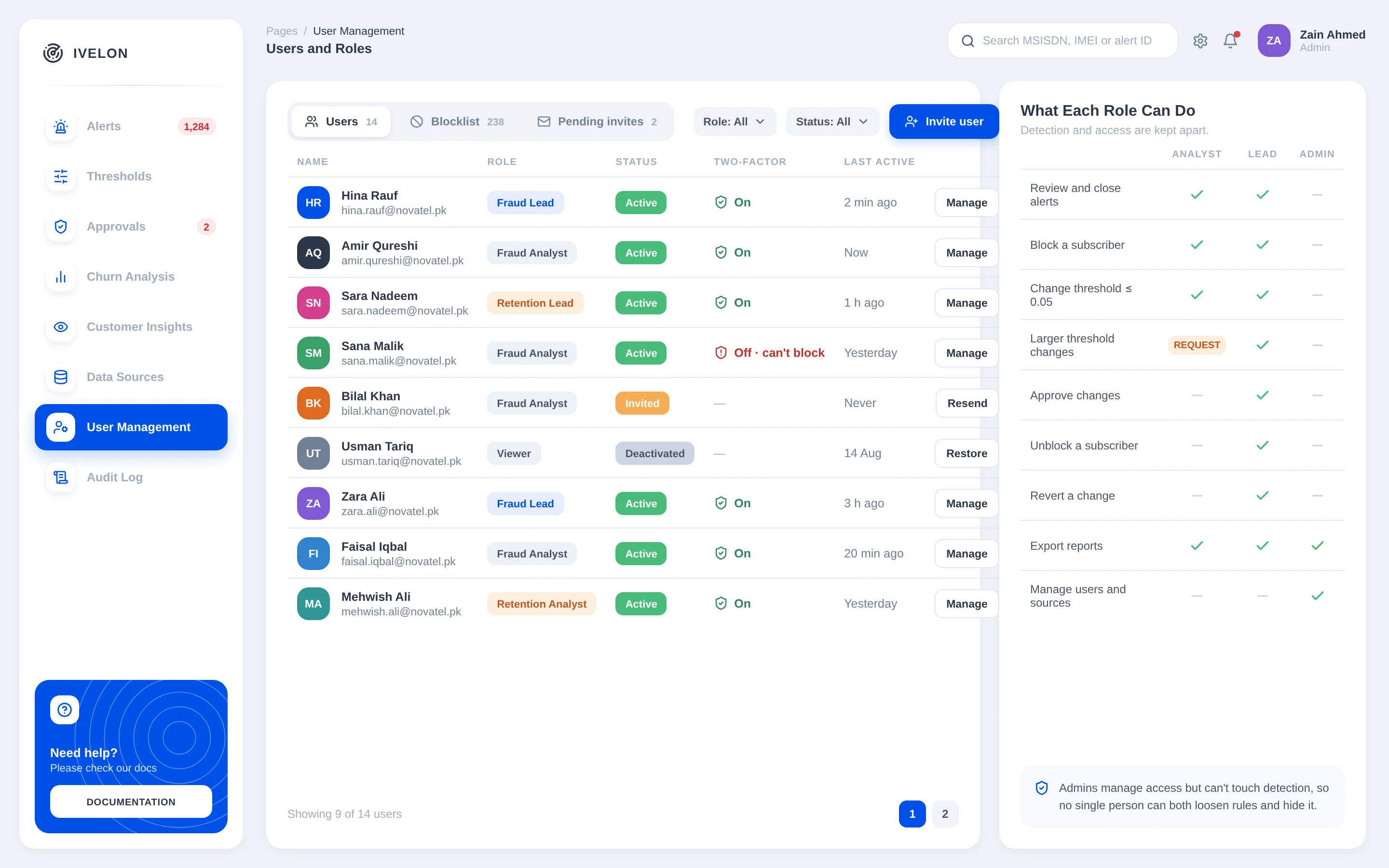This screenshot has height=868, width=1389.
Task: Click the search MSISDN, IMEI input field
Action: (1062, 41)
